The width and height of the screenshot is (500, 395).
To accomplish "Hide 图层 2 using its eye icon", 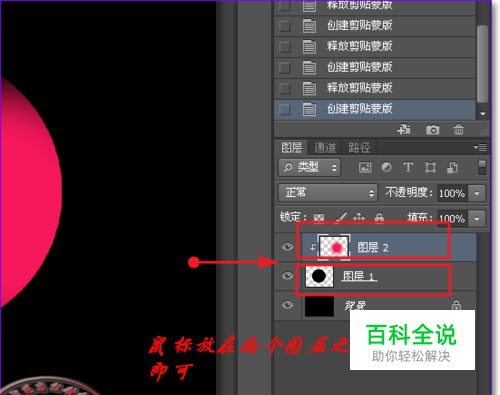I will [287, 247].
